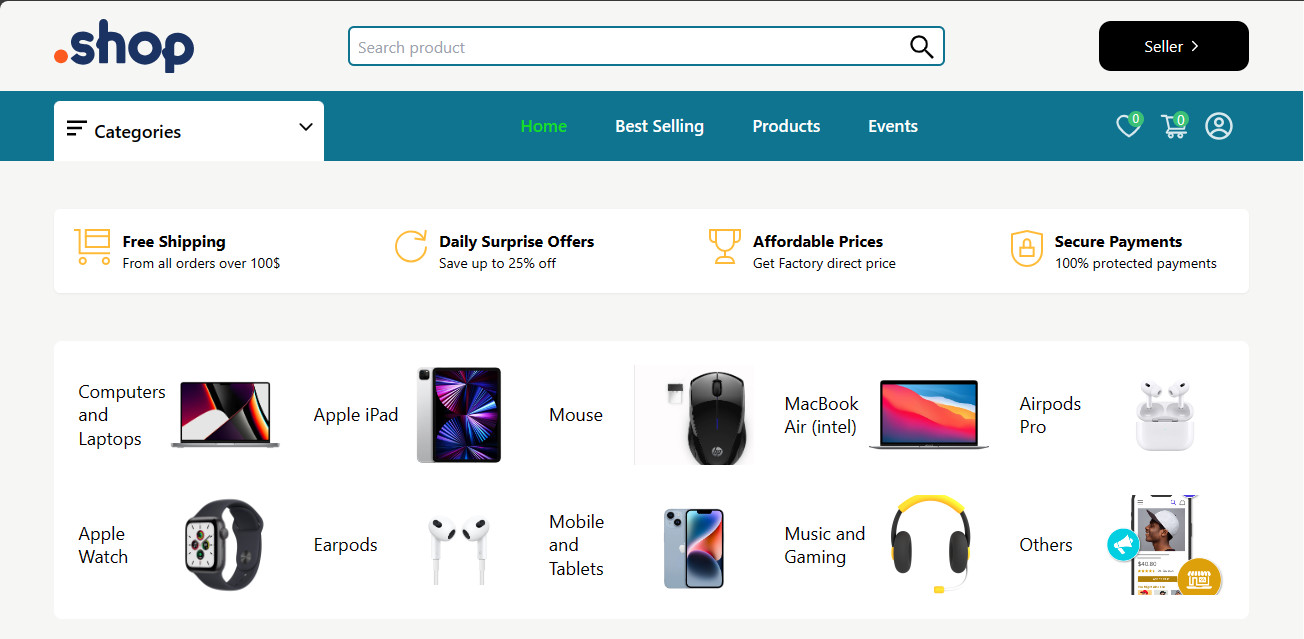
Task: Click the .shop logo
Action: pyautogui.click(x=124, y=46)
